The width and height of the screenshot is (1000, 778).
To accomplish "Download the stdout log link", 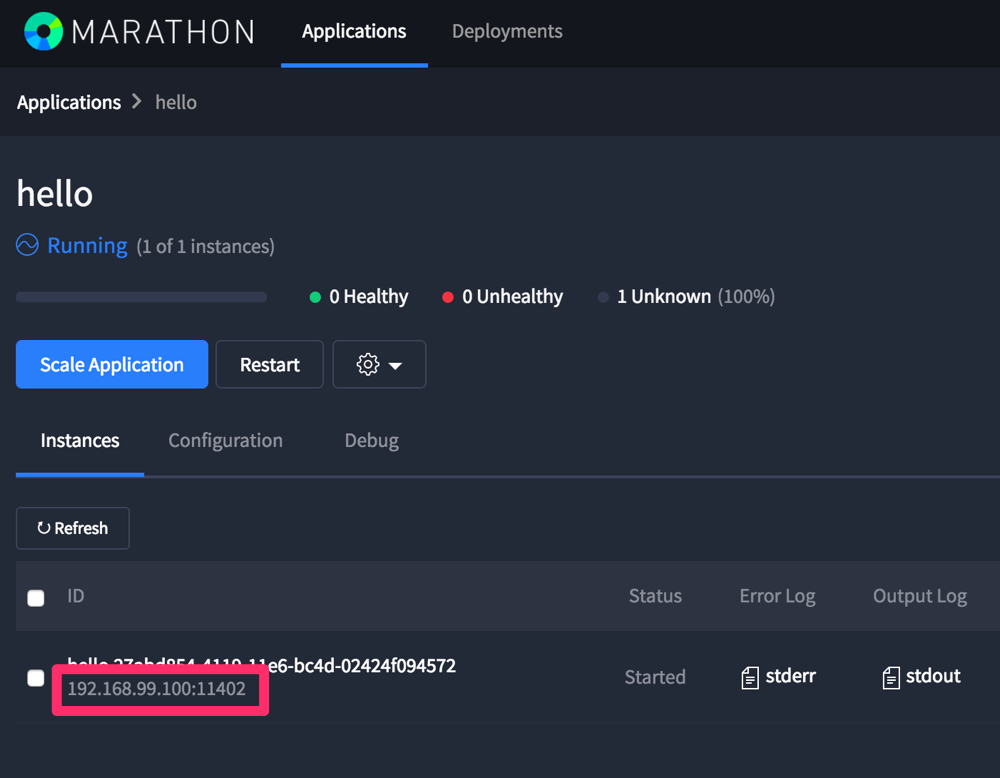I will 933,676.
